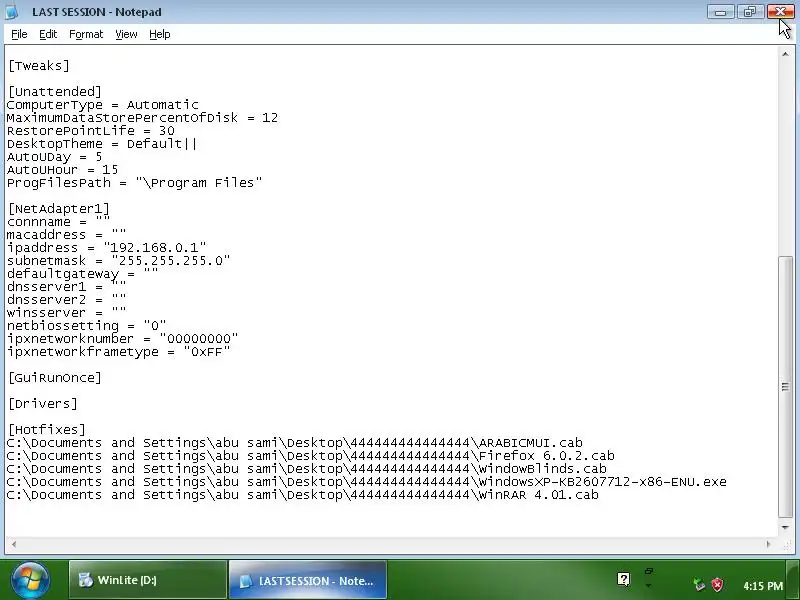Viewport: 800px width, 600px height.
Task: Click the ipxnetworkframetype = "0xFF" line
Action: (118, 352)
